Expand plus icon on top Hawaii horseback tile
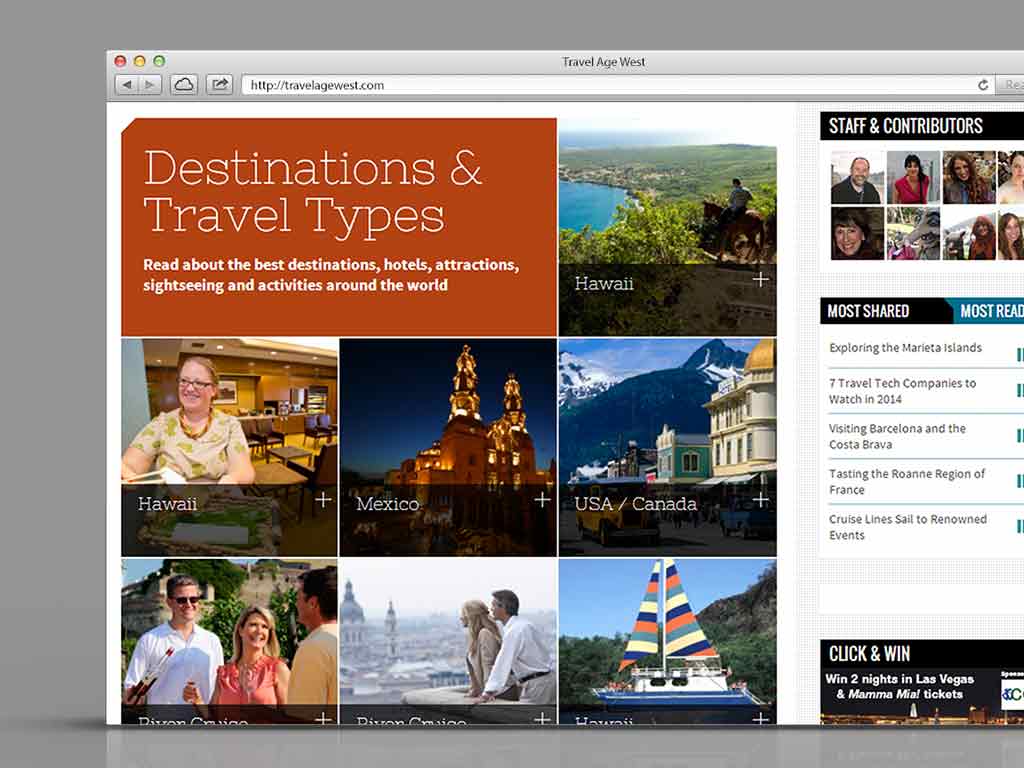The image size is (1024, 768). click(760, 280)
